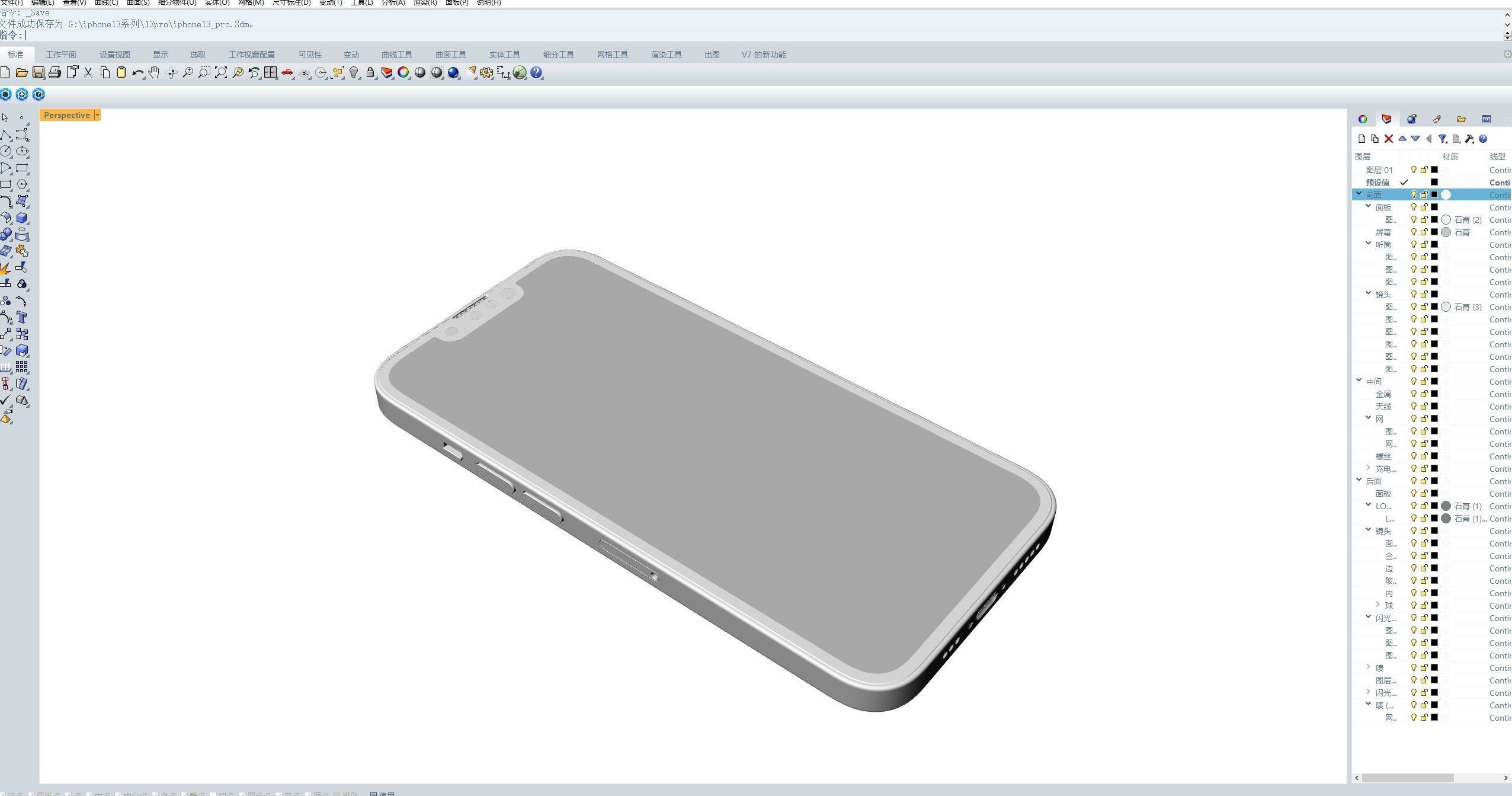Open the V7 的新功能 tab
Viewport: 1512px width, 796px height.
pyautogui.click(x=764, y=55)
